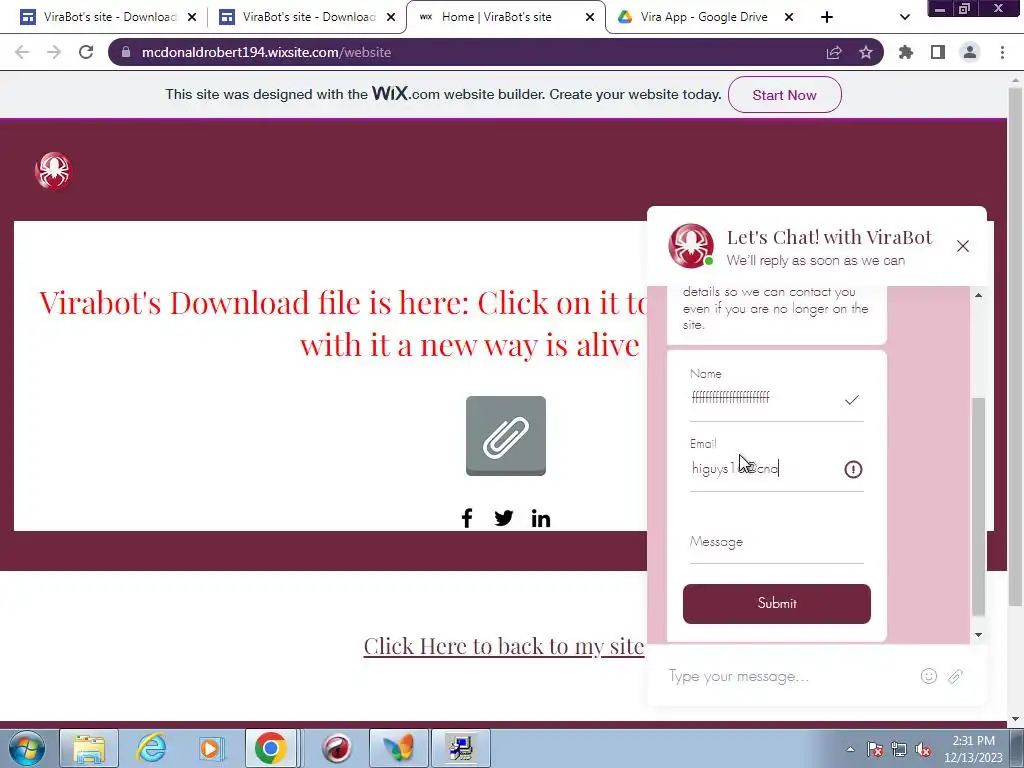
Task: Open a new browser tab
Action: [x=827, y=17]
